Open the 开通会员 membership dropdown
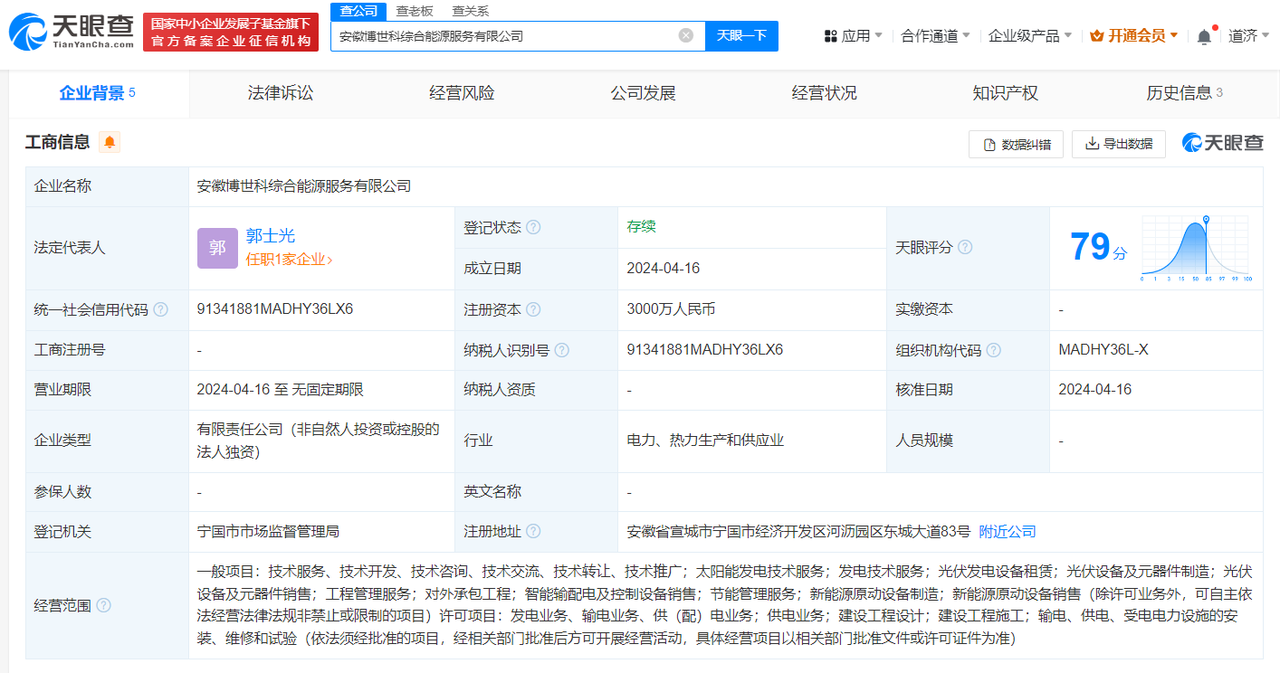Screen dimensions: 1280x673 [x=1134, y=36]
